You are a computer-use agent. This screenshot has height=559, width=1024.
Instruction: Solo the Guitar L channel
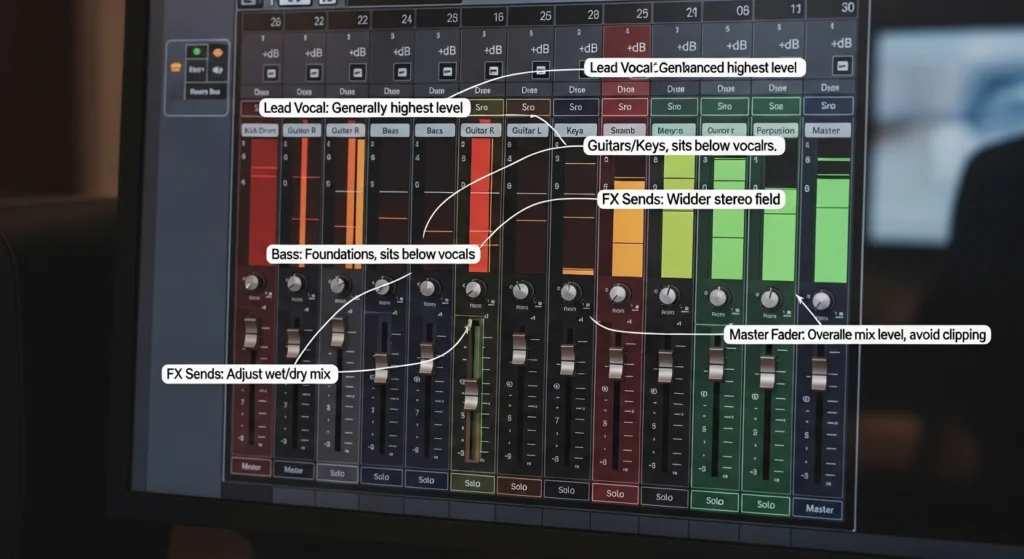click(x=519, y=487)
